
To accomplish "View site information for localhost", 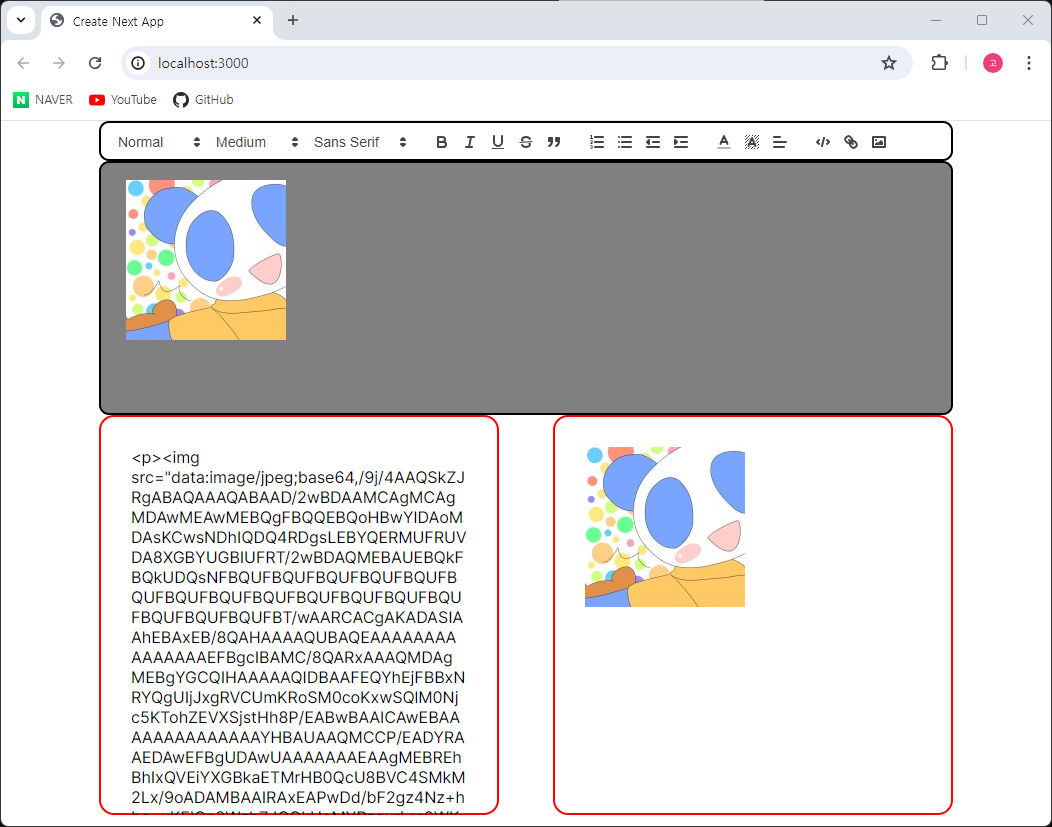I will click(138, 63).
